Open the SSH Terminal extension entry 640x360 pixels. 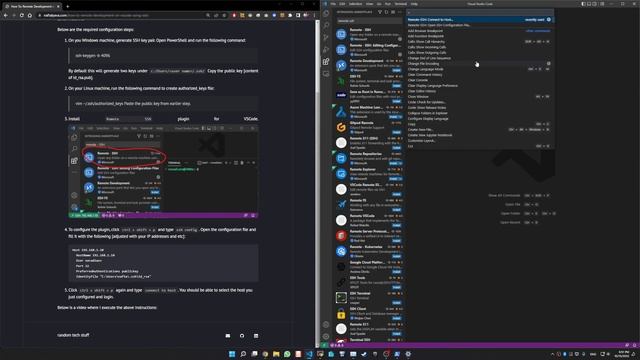click(369, 298)
